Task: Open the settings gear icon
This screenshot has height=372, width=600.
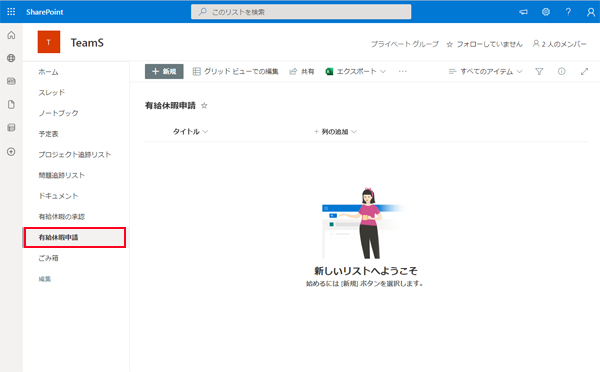Action: 546,12
